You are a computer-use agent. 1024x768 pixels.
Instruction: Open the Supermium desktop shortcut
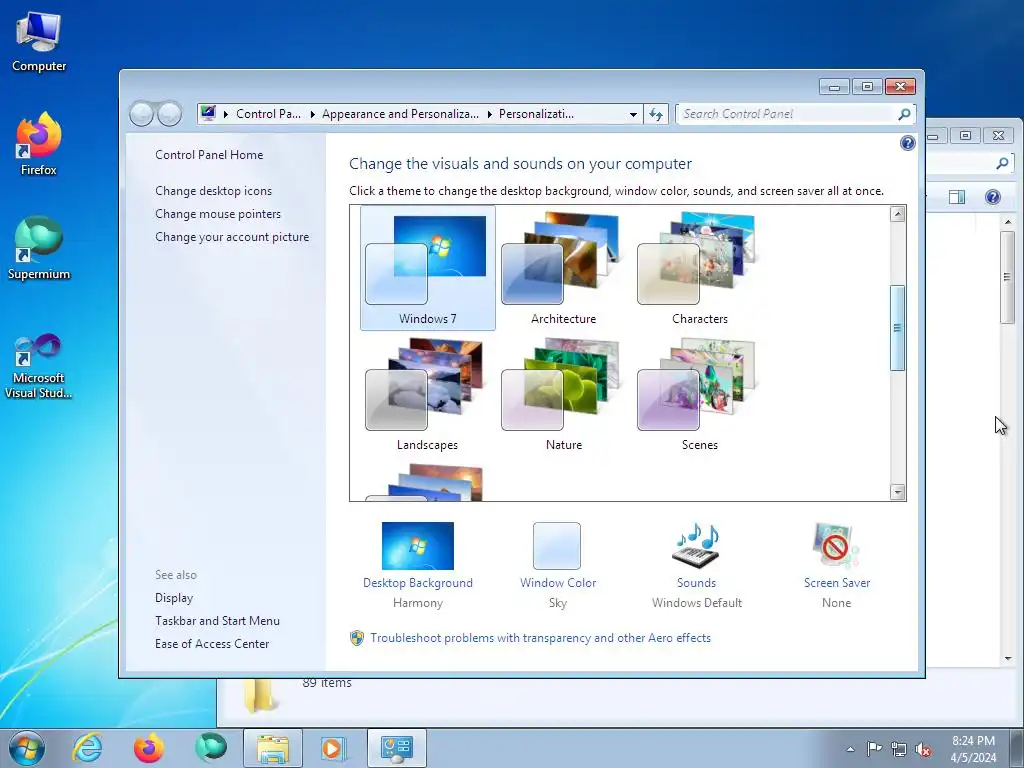click(x=39, y=249)
